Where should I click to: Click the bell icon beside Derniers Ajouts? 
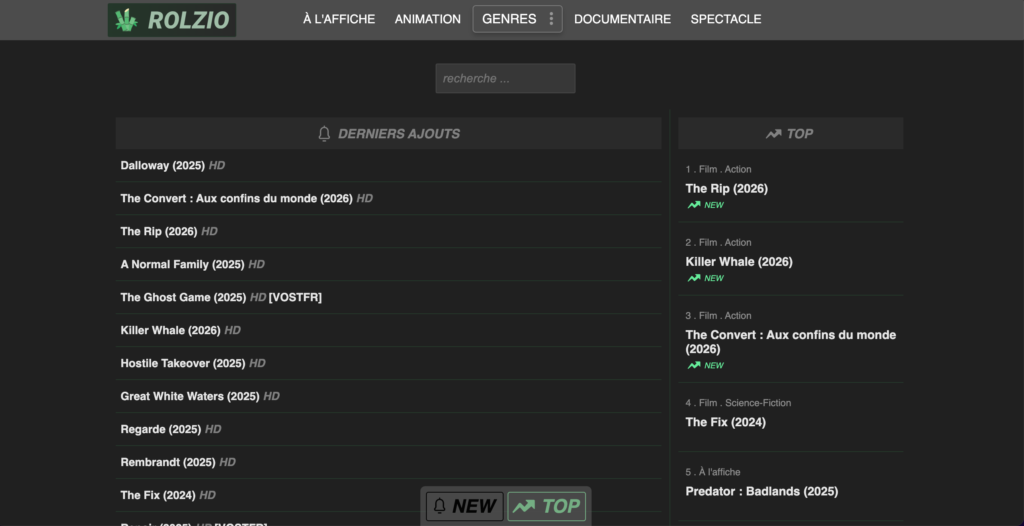324,133
